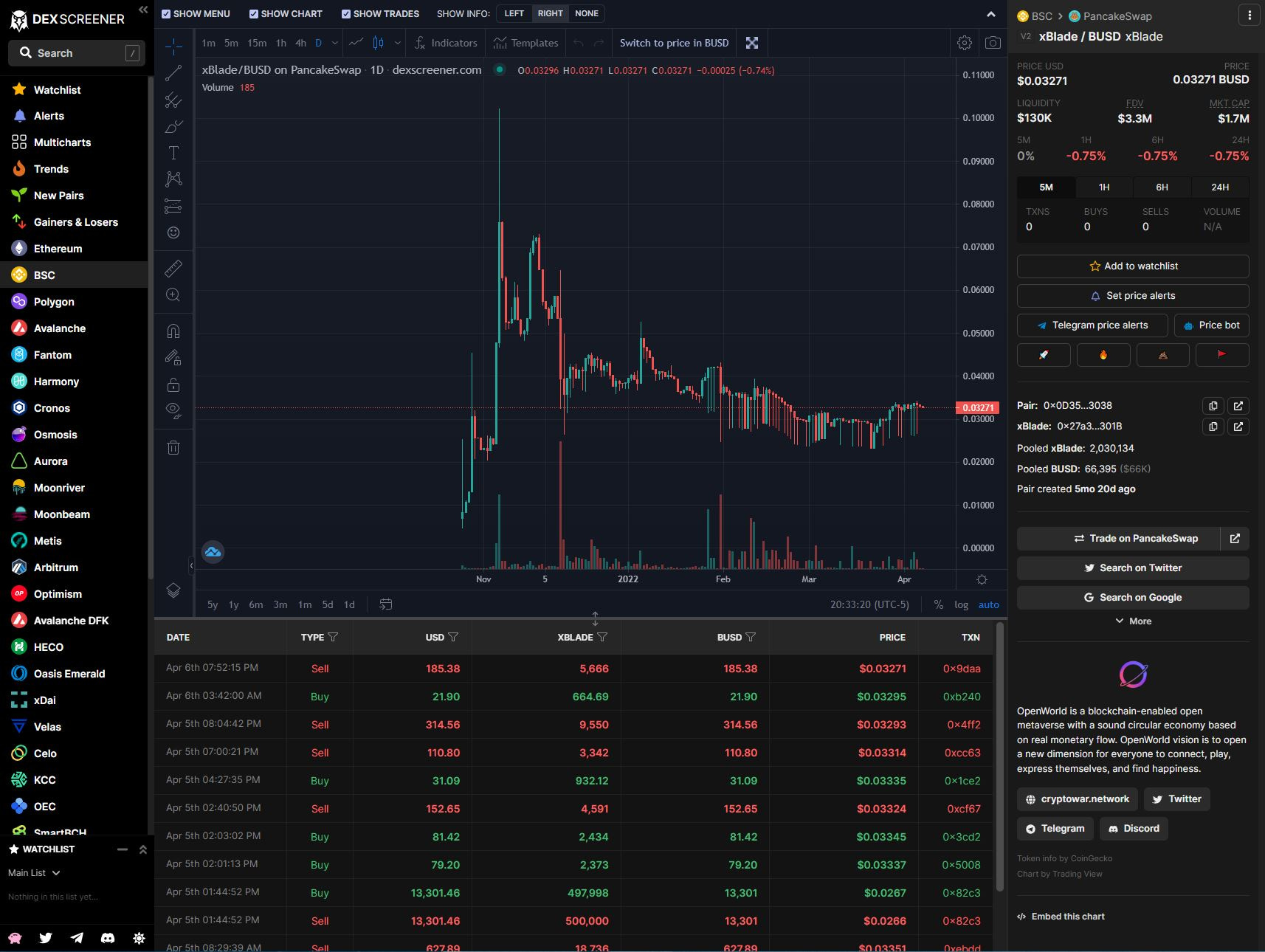Take a chart snapshot with camera icon
The width and height of the screenshot is (1265, 952).
(x=993, y=43)
